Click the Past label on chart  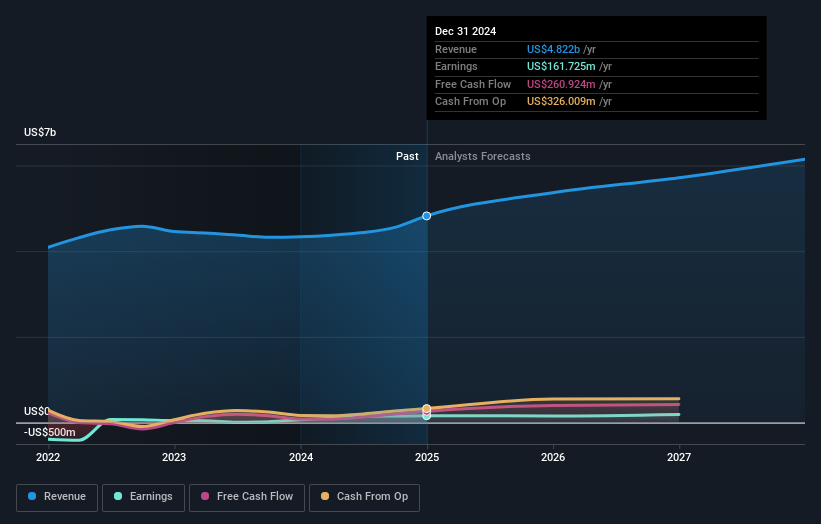coord(407,157)
